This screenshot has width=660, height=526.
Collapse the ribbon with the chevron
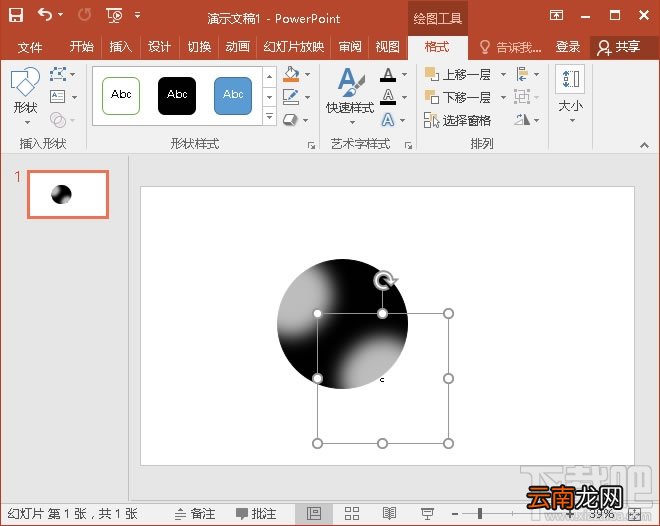point(644,145)
